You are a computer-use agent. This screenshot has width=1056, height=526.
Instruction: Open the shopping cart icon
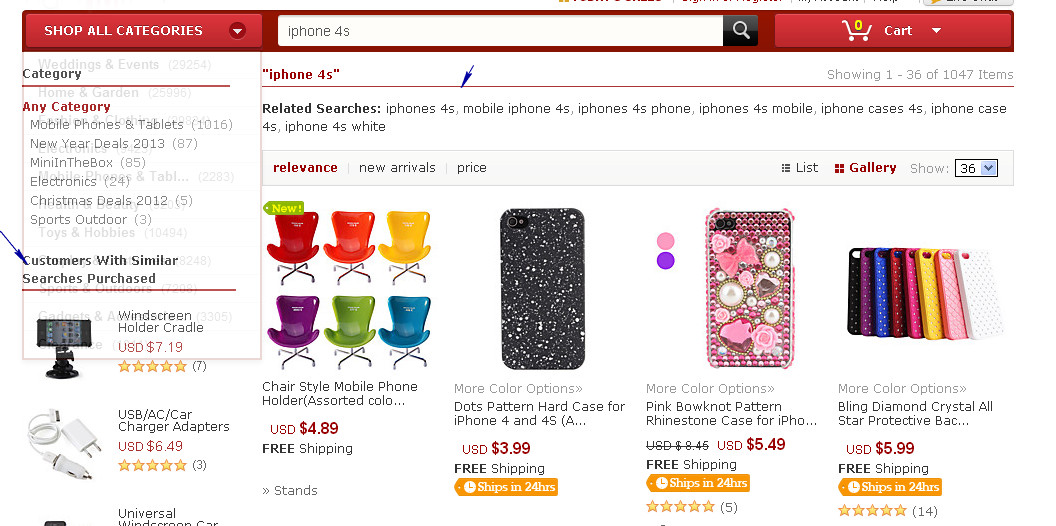click(x=856, y=30)
